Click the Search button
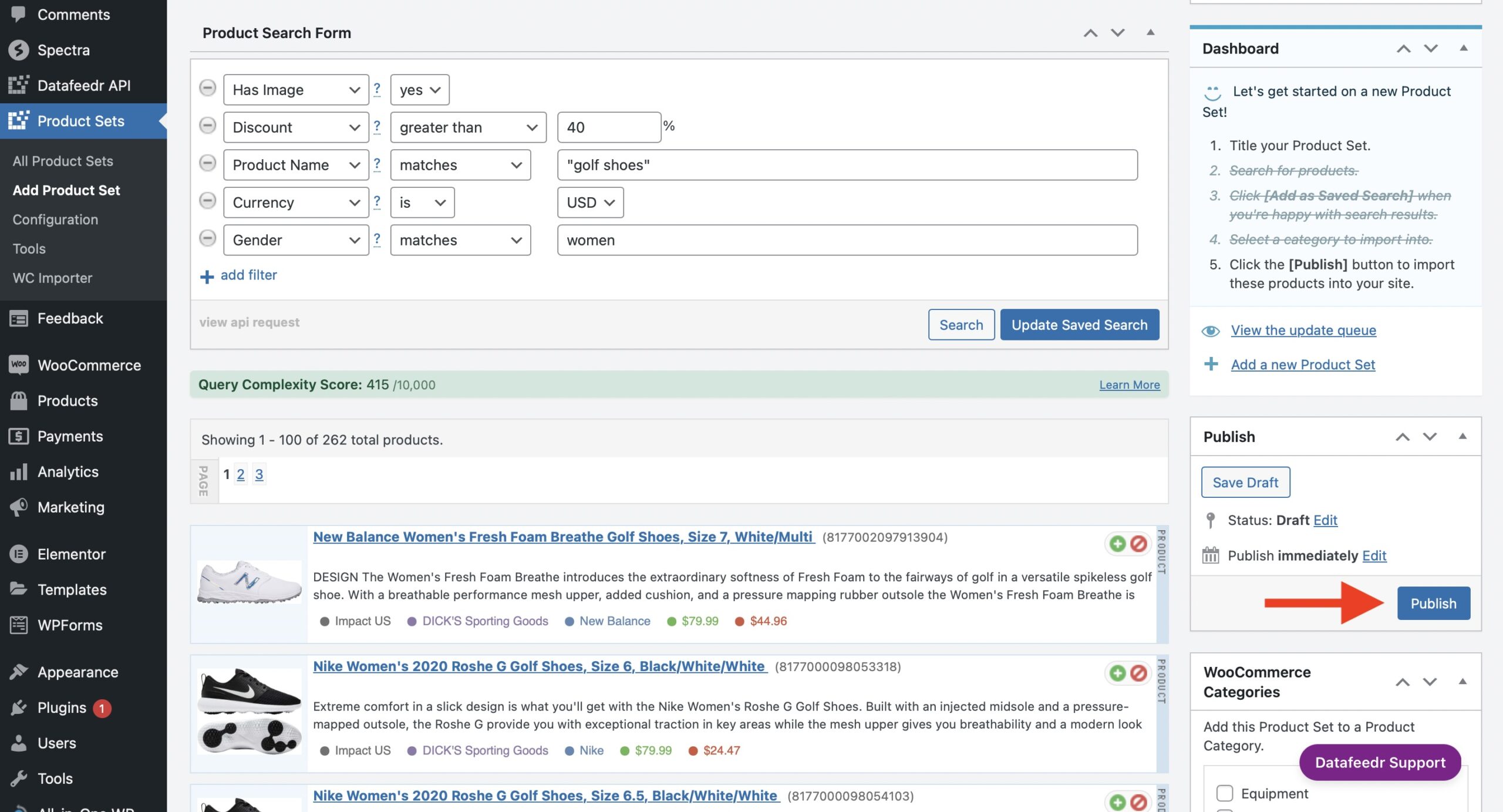 tap(961, 325)
